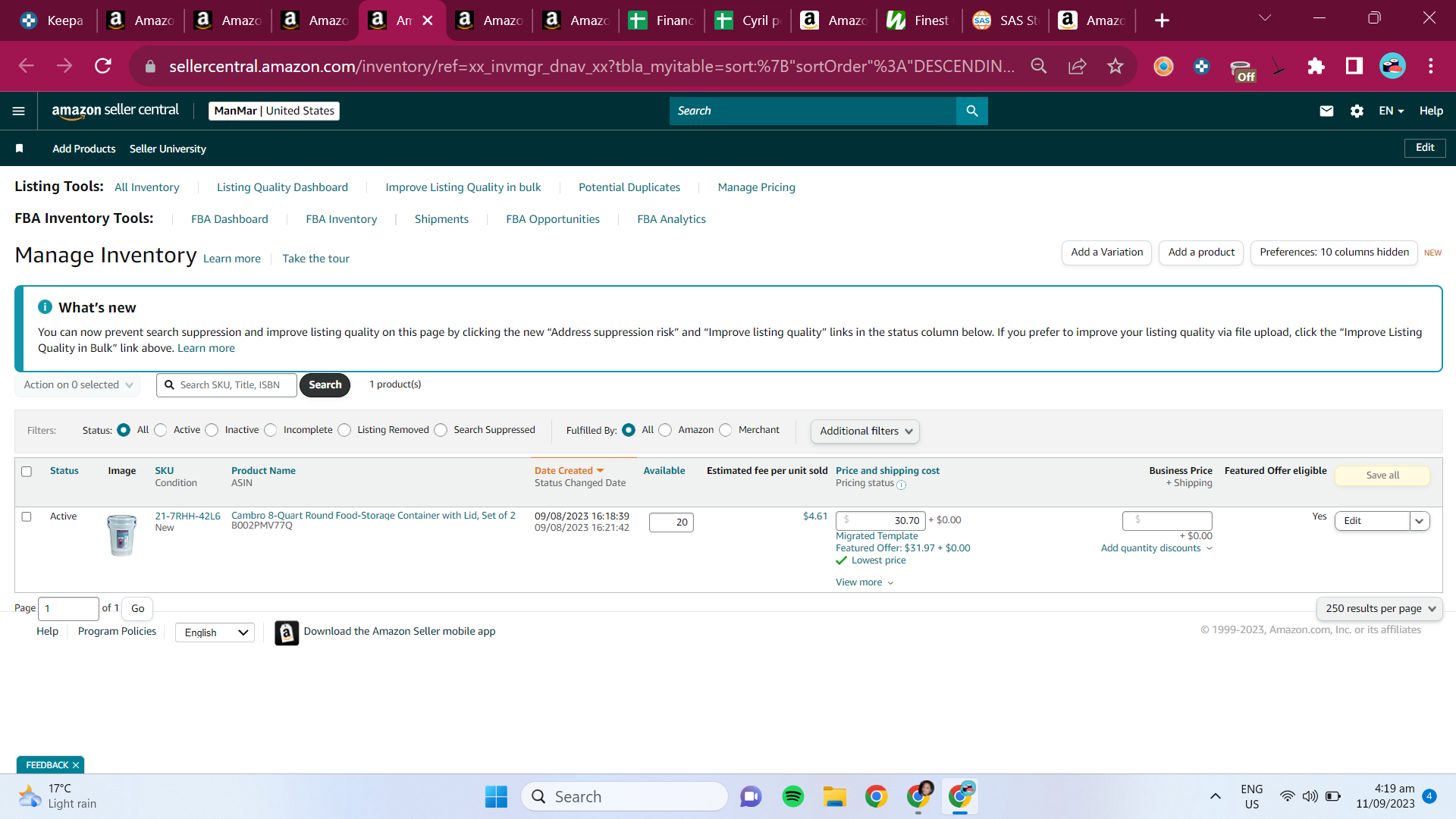Image resolution: width=1456 pixels, height=819 pixels.
Task: Click the price field showing 30.70
Action: click(880, 521)
